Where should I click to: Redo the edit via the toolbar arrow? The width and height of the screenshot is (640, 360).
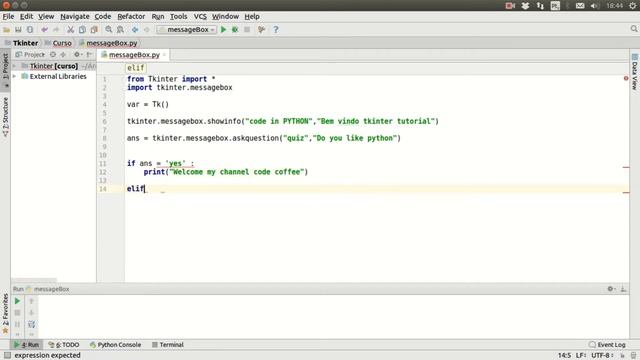tap(56, 30)
